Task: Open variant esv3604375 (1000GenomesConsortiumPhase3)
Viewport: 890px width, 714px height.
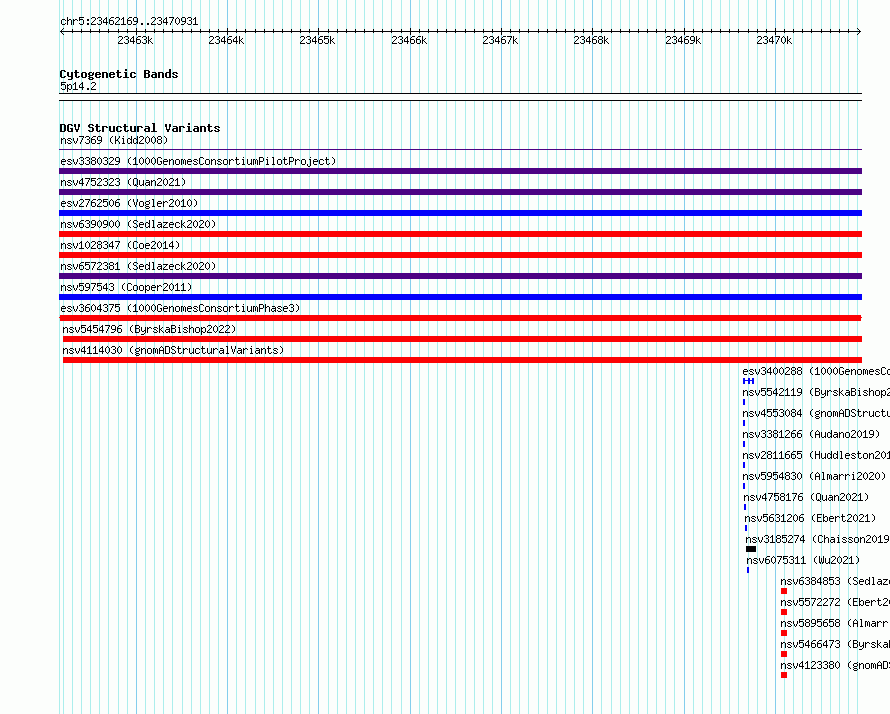Action: point(180,308)
